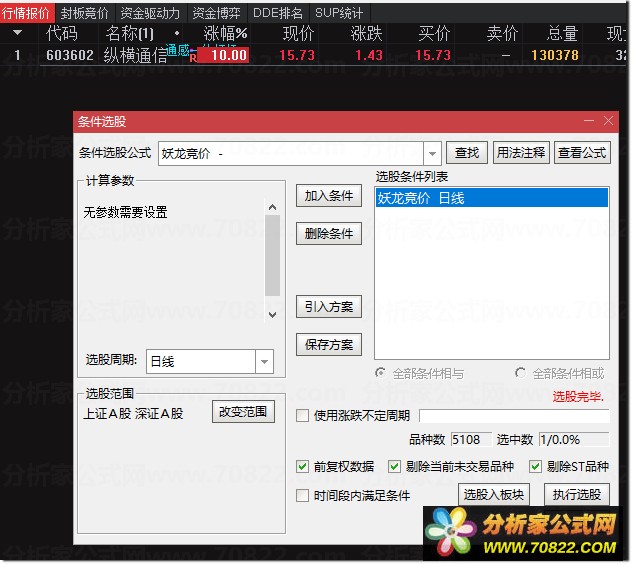The width and height of the screenshot is (633, 564).
Task: Sort by the 代码 column header
Action: pyautogui.click(x=61, y=33)
